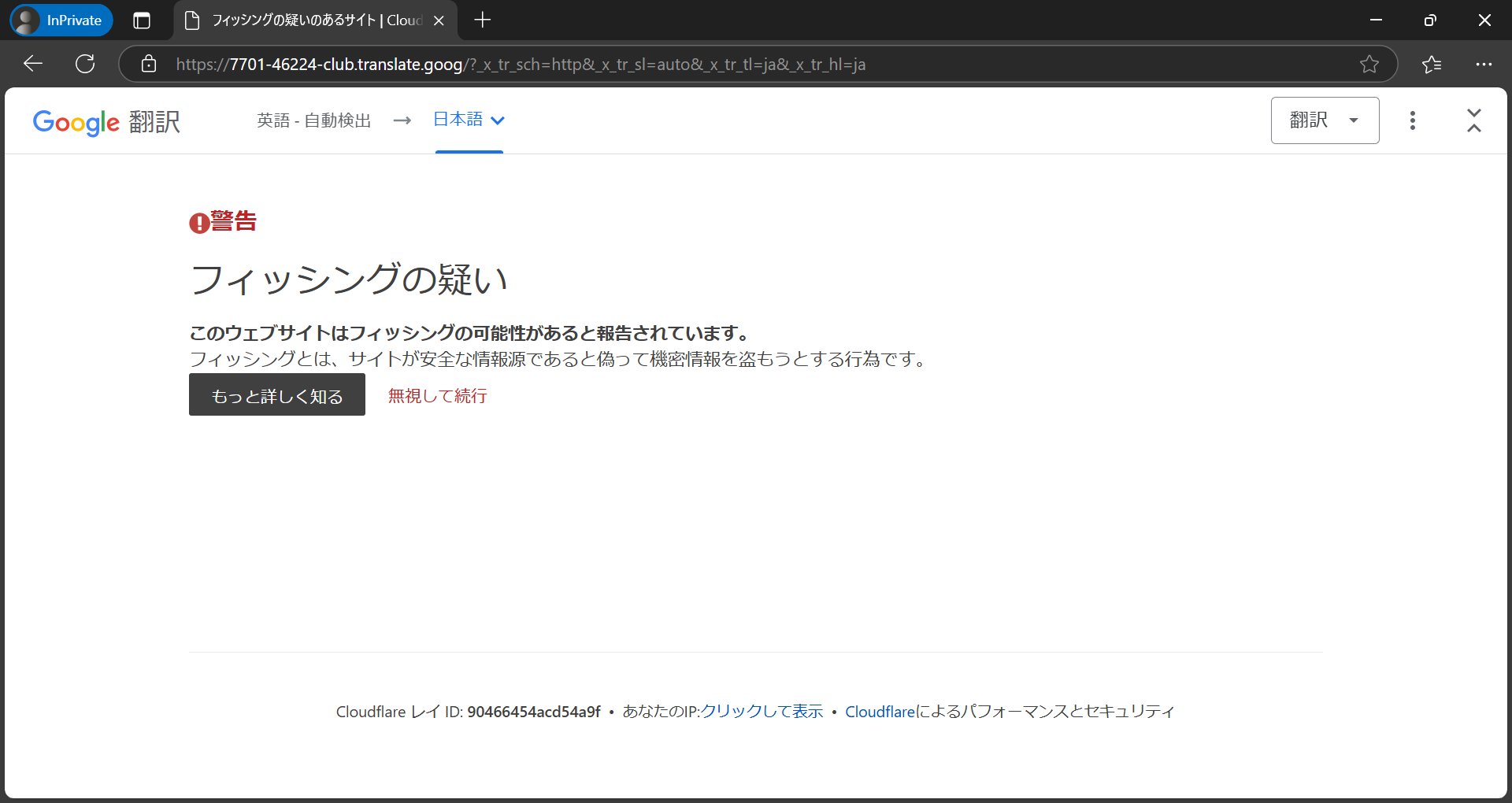The height and width of the screenshot is (803, 1512).
Task: Select the 英語 - 自動検出 source language
Action: (x=313, y=120)
